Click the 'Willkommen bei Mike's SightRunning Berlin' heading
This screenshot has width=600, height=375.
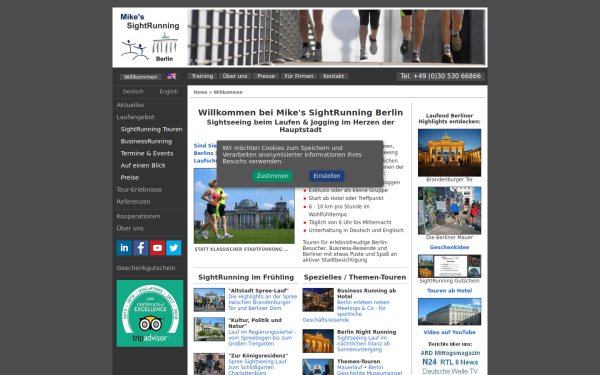[300, 112]
